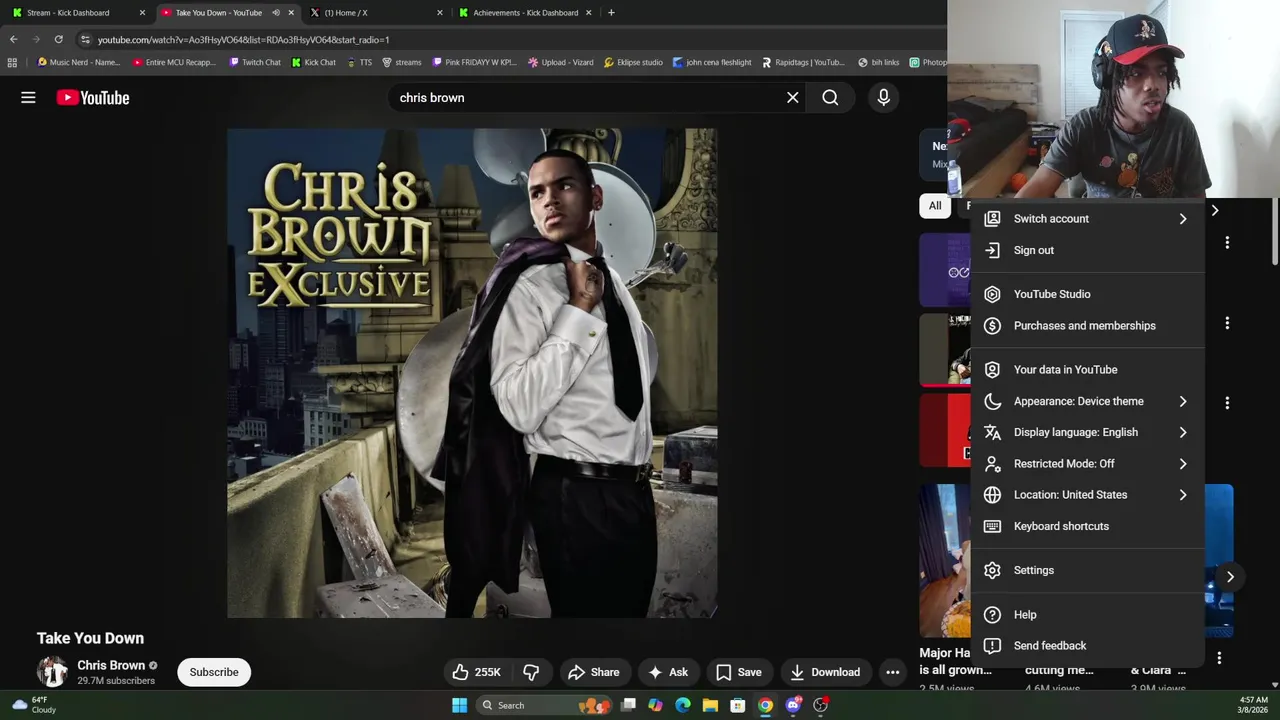Click the Keyboard shortcuts keyboard icon

pyautogui.click(x=992, y=526)
